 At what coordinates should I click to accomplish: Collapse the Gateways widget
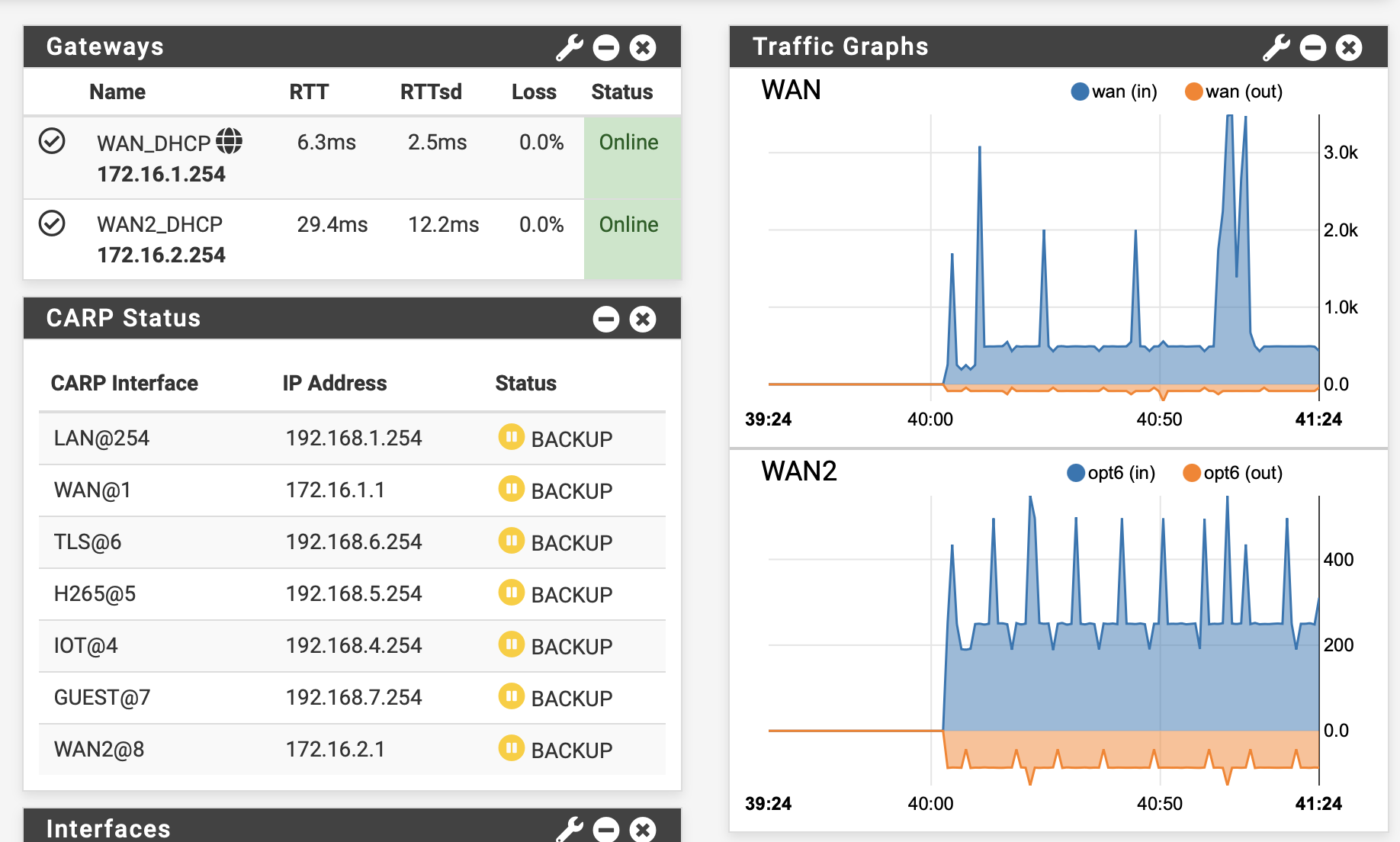[x=605, y=47]
